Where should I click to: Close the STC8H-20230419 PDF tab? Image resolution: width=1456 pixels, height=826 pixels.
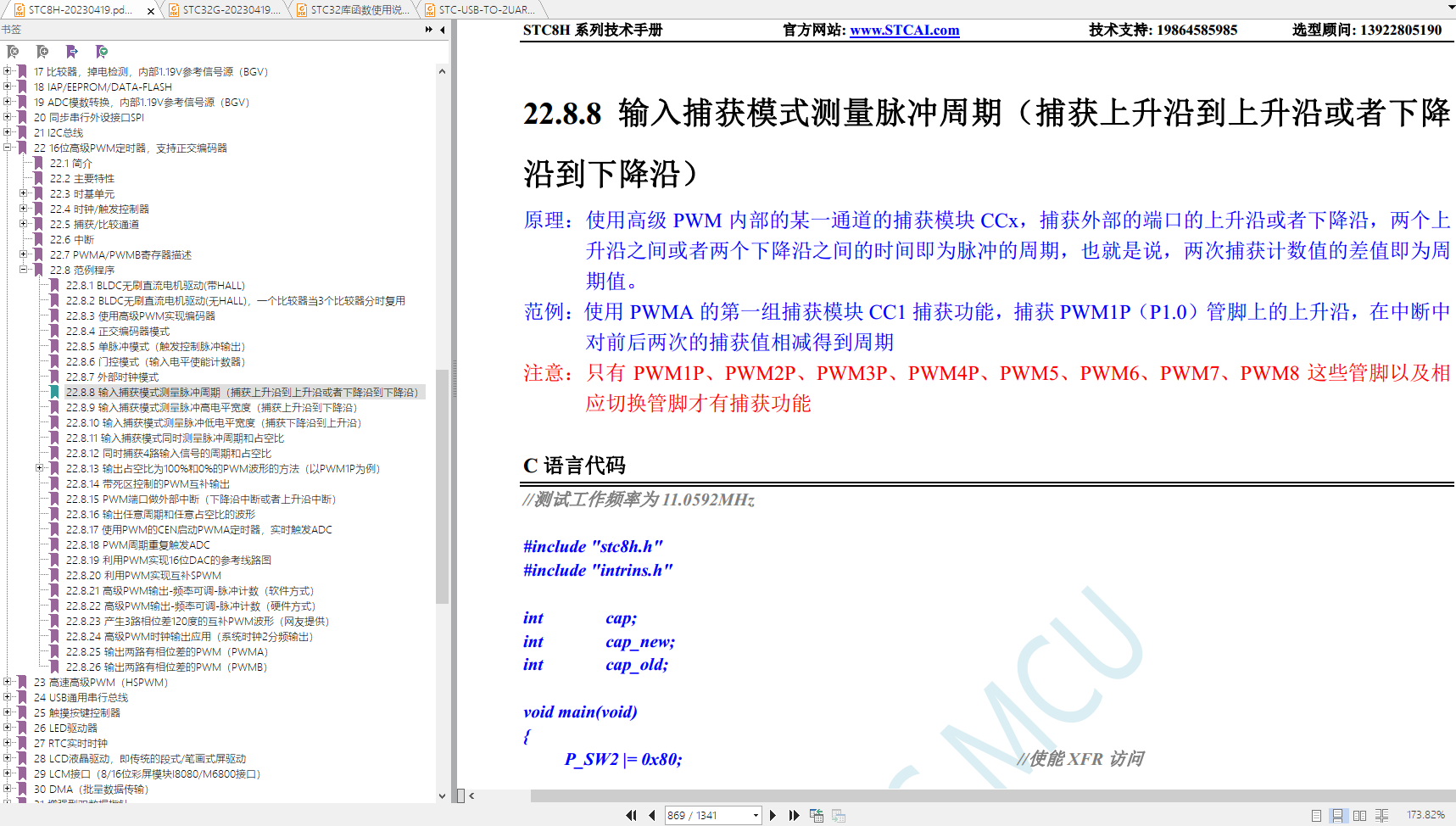(151, 11)
